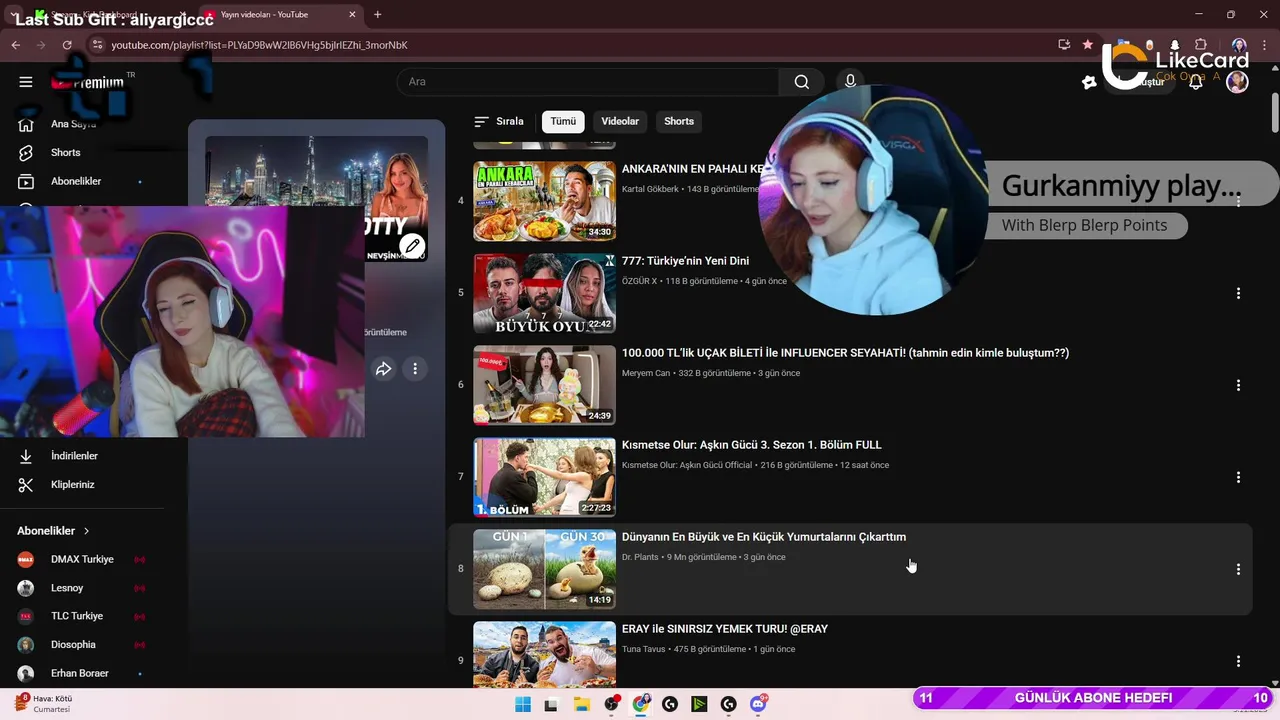This screenshot has height=720, width=1280.
Task: Open the YouTube account avatar menu
Action: click(1237, 82)
